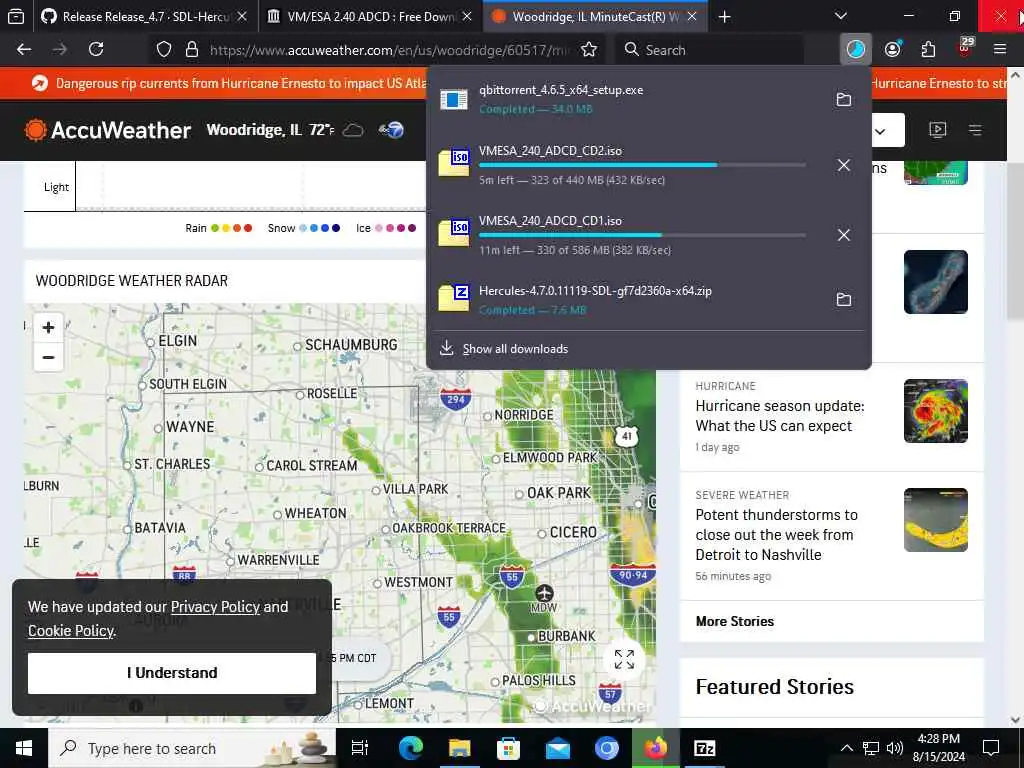Open Firefox account icon
This screenshot has width=1024, height=768.
click(893, 50)
